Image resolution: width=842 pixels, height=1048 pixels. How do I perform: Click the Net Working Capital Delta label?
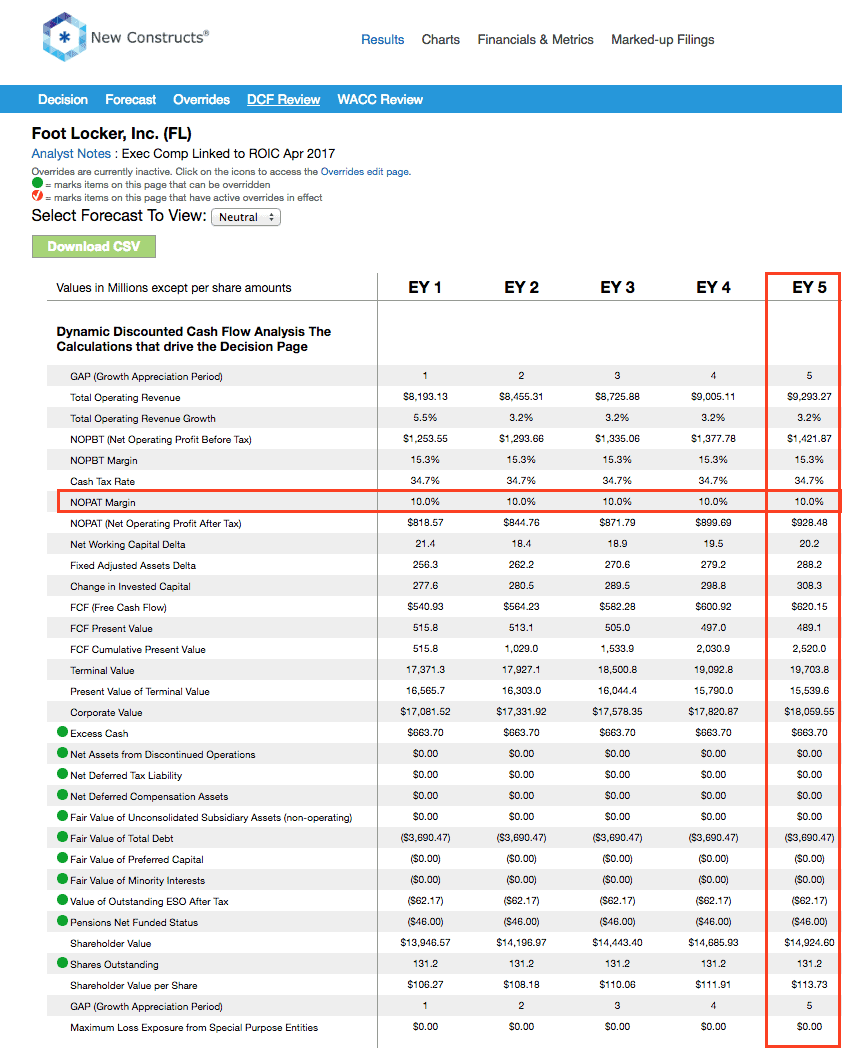tap(128, 545)
